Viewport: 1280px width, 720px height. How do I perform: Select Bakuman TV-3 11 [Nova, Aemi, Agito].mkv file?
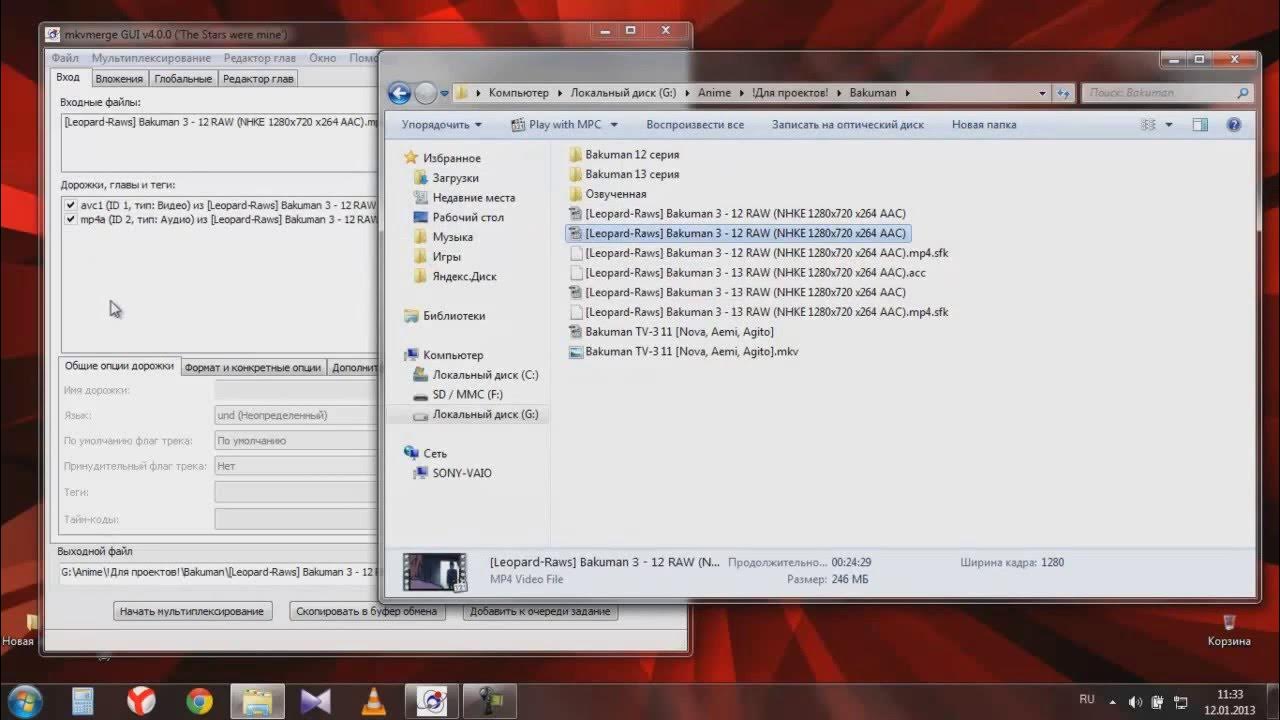(x=683, y=352)
